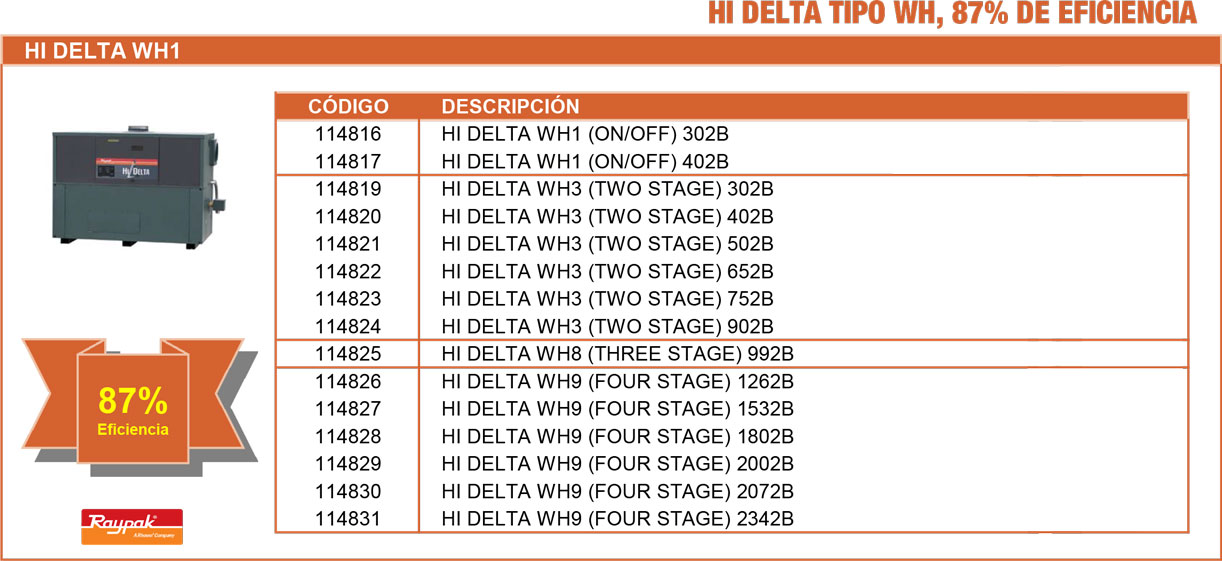Select product code 114817

(x=348, y=162)
